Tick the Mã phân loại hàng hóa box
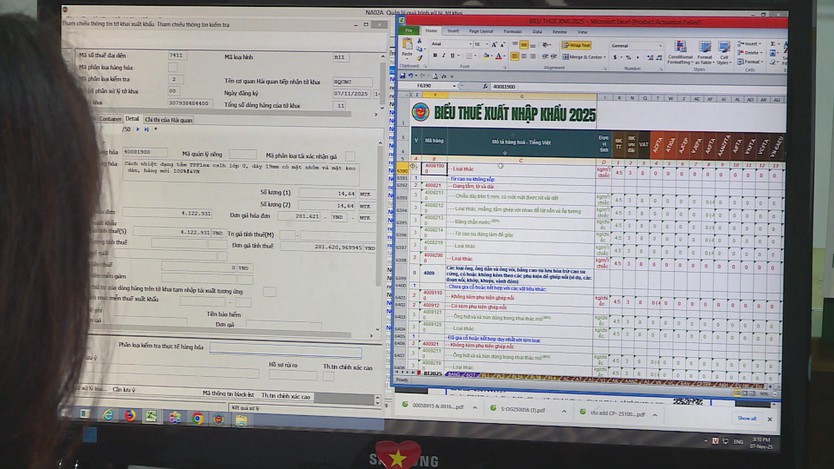 click(173, 67)
